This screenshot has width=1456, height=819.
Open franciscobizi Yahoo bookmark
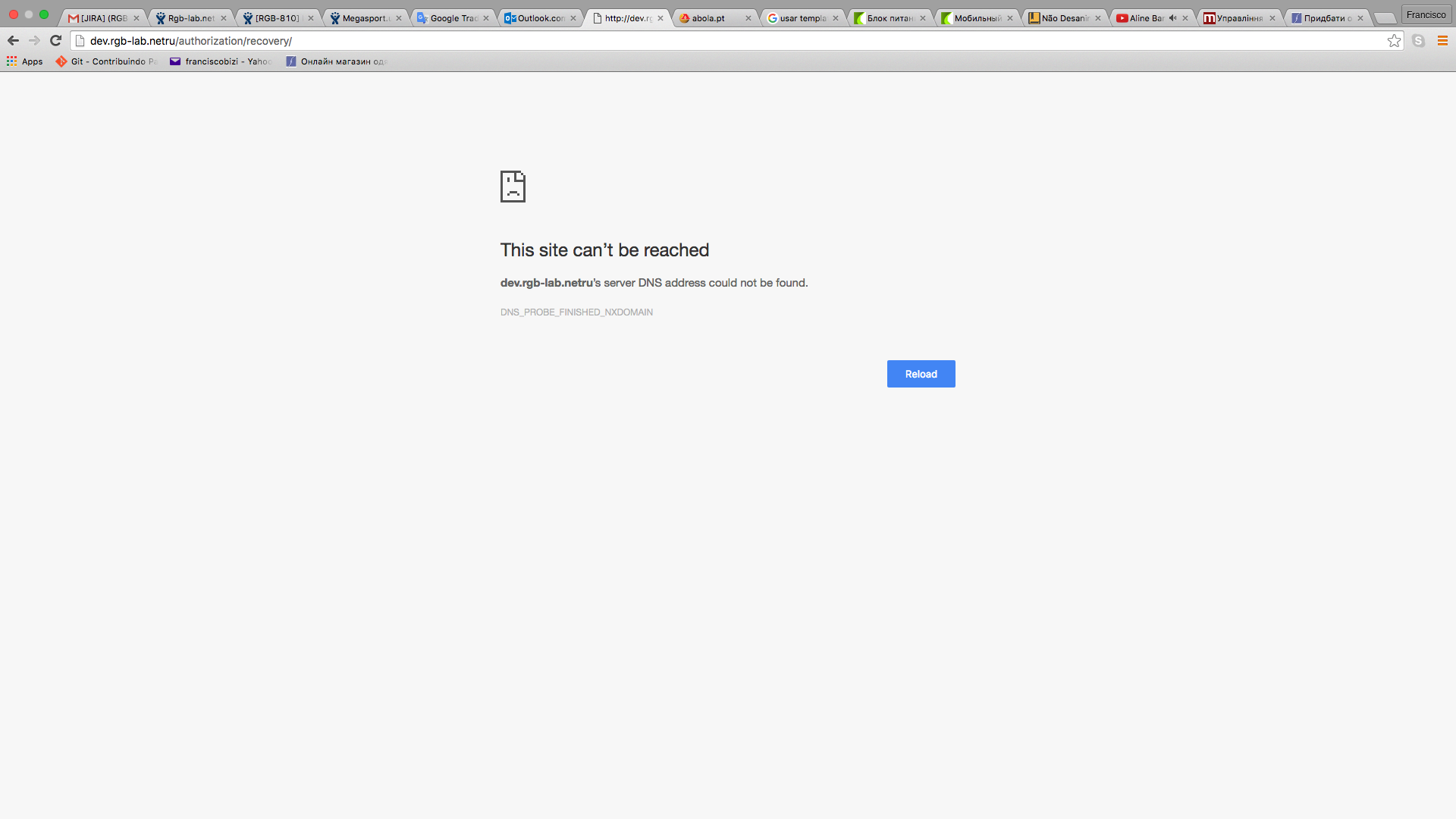pyautogui.click(x=221, y=61)
